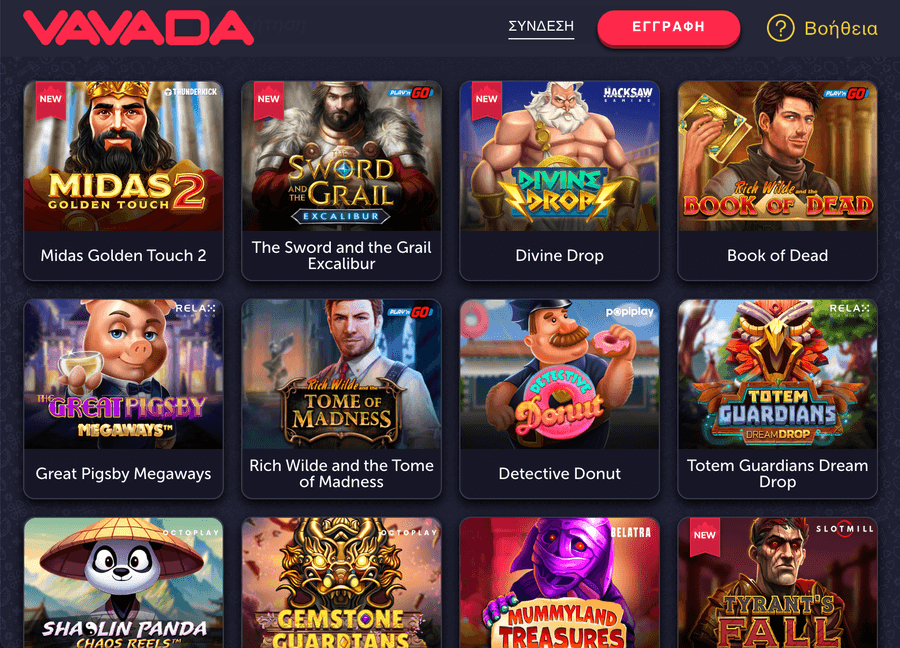Click the Totem Guardians Dream Drop title

coord(778,474)
